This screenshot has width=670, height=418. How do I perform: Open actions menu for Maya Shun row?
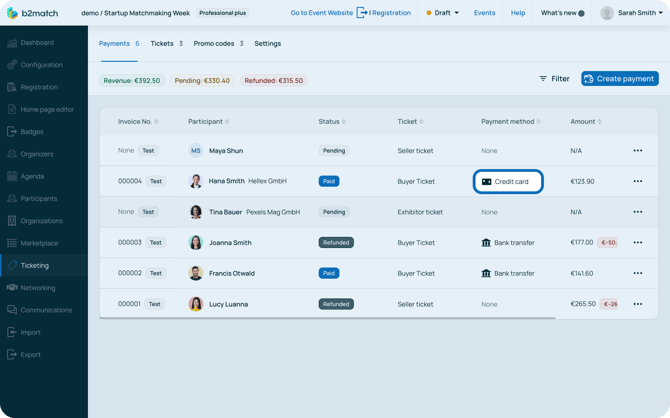point(637,151)
